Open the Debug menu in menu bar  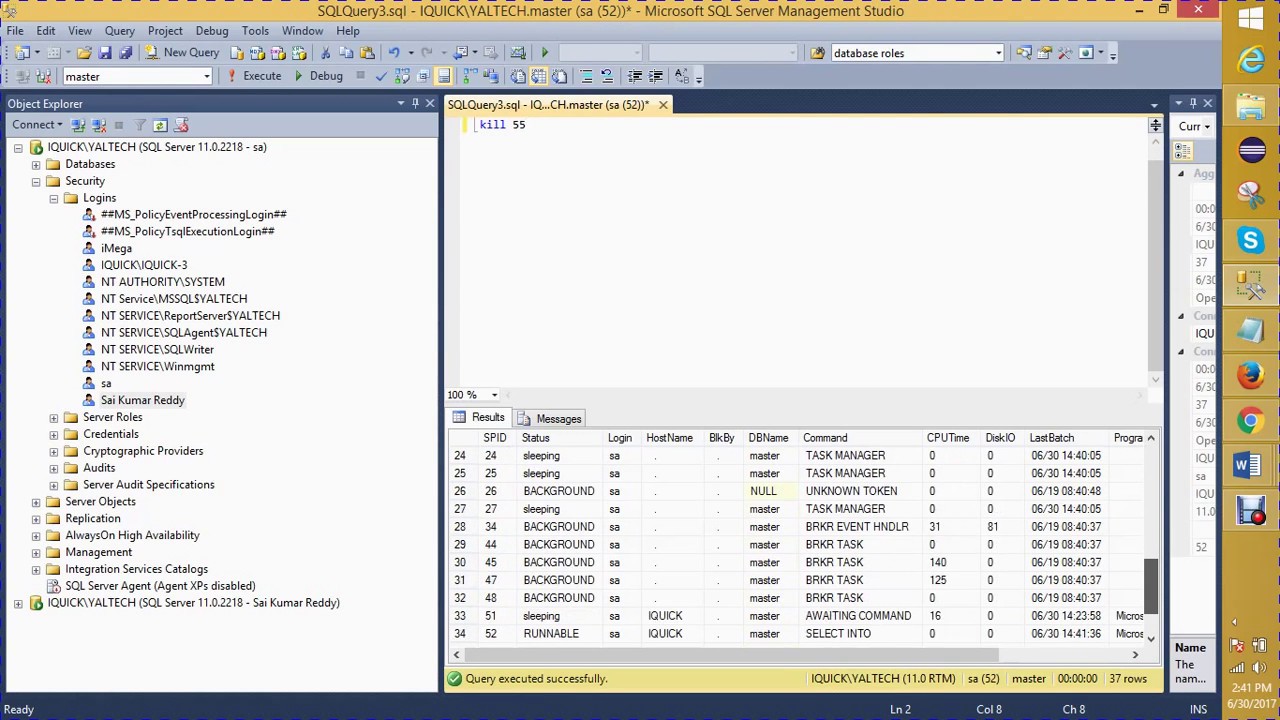coord(212,31)
